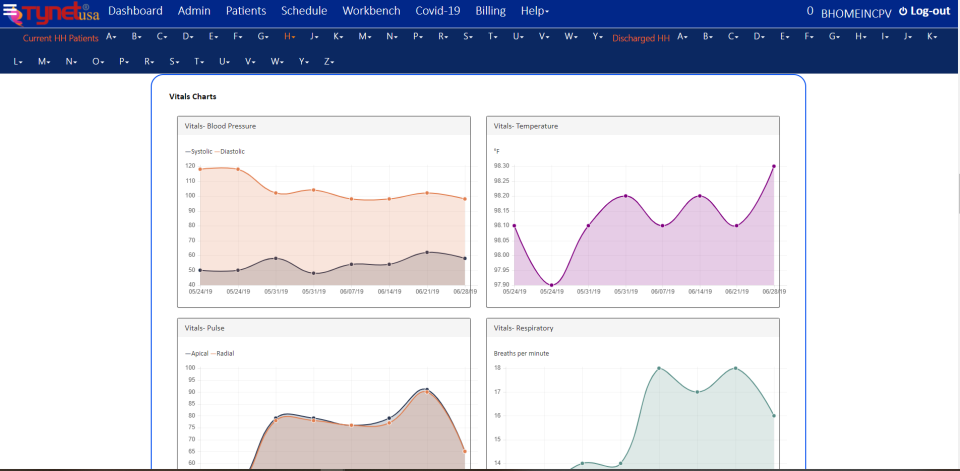The image size is (960, 471).
Task: Open the Admin menu
Action: (x=194, y=11)
